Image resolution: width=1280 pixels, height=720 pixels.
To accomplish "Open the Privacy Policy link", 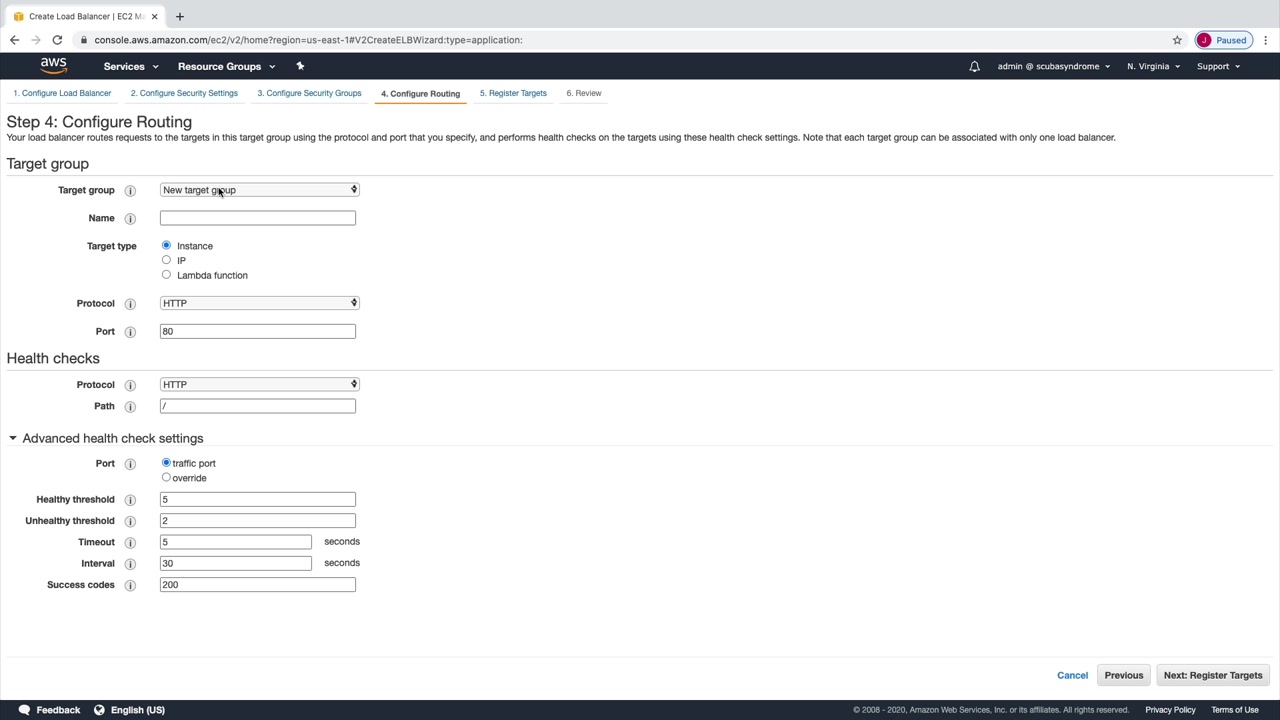I will pyautogui.click(x=1170, y=710).
